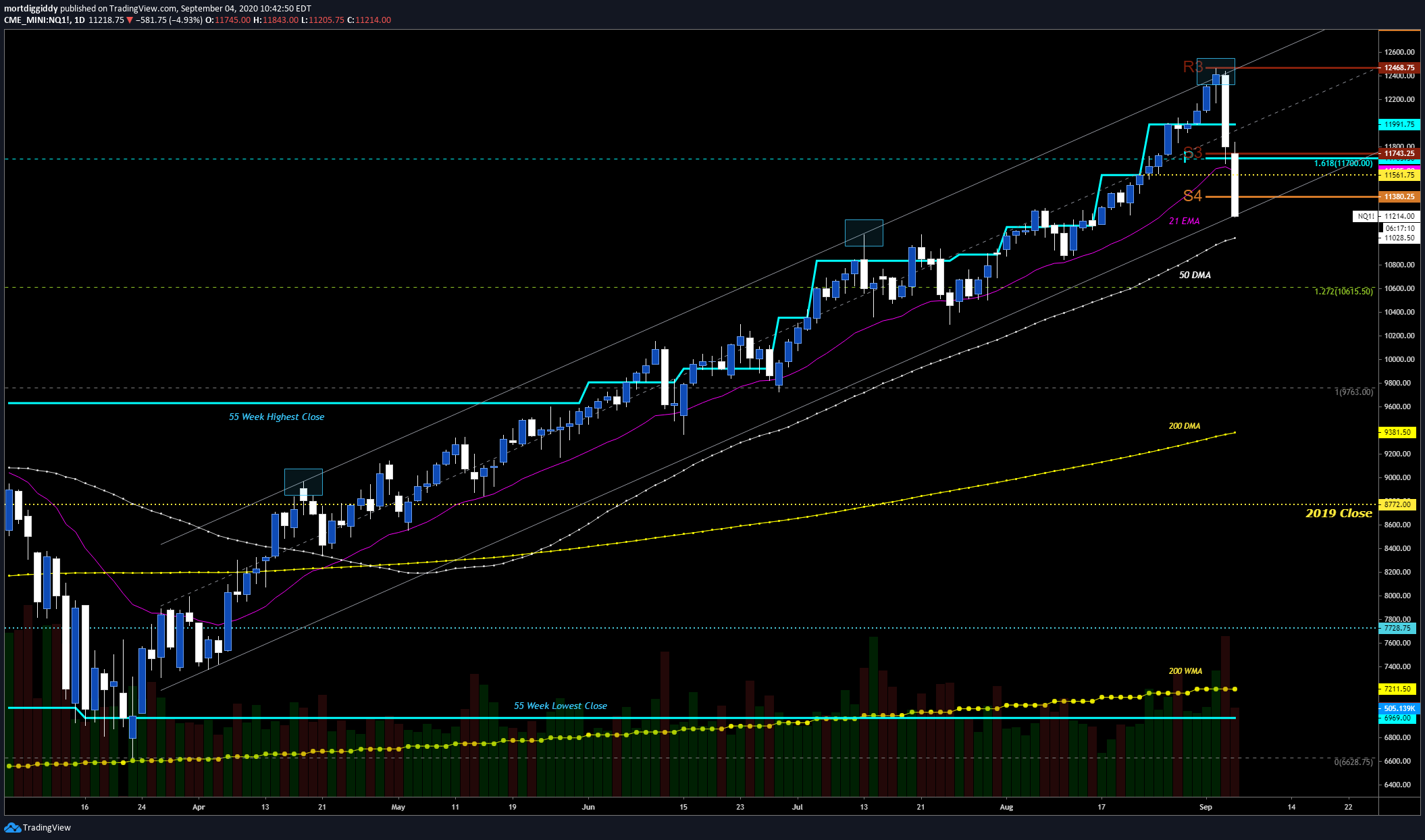
Task: Click the yellow 7211.50 price tag
Action: tap(1397, 689)
